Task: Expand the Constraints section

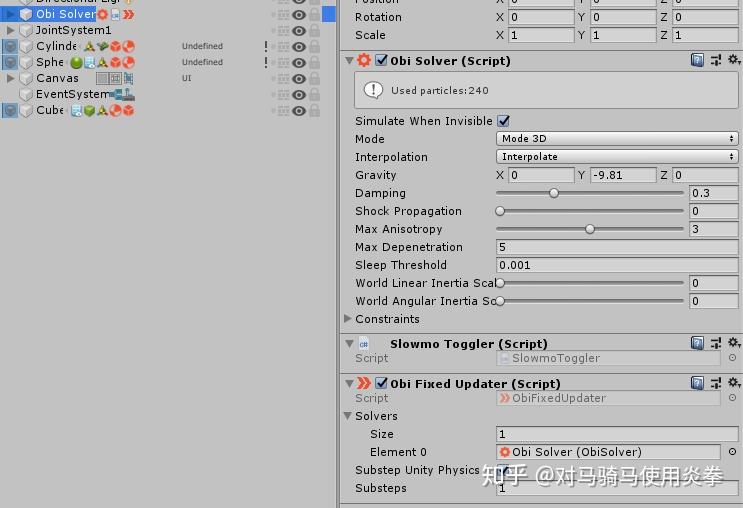Action: [x=348, y=318]
